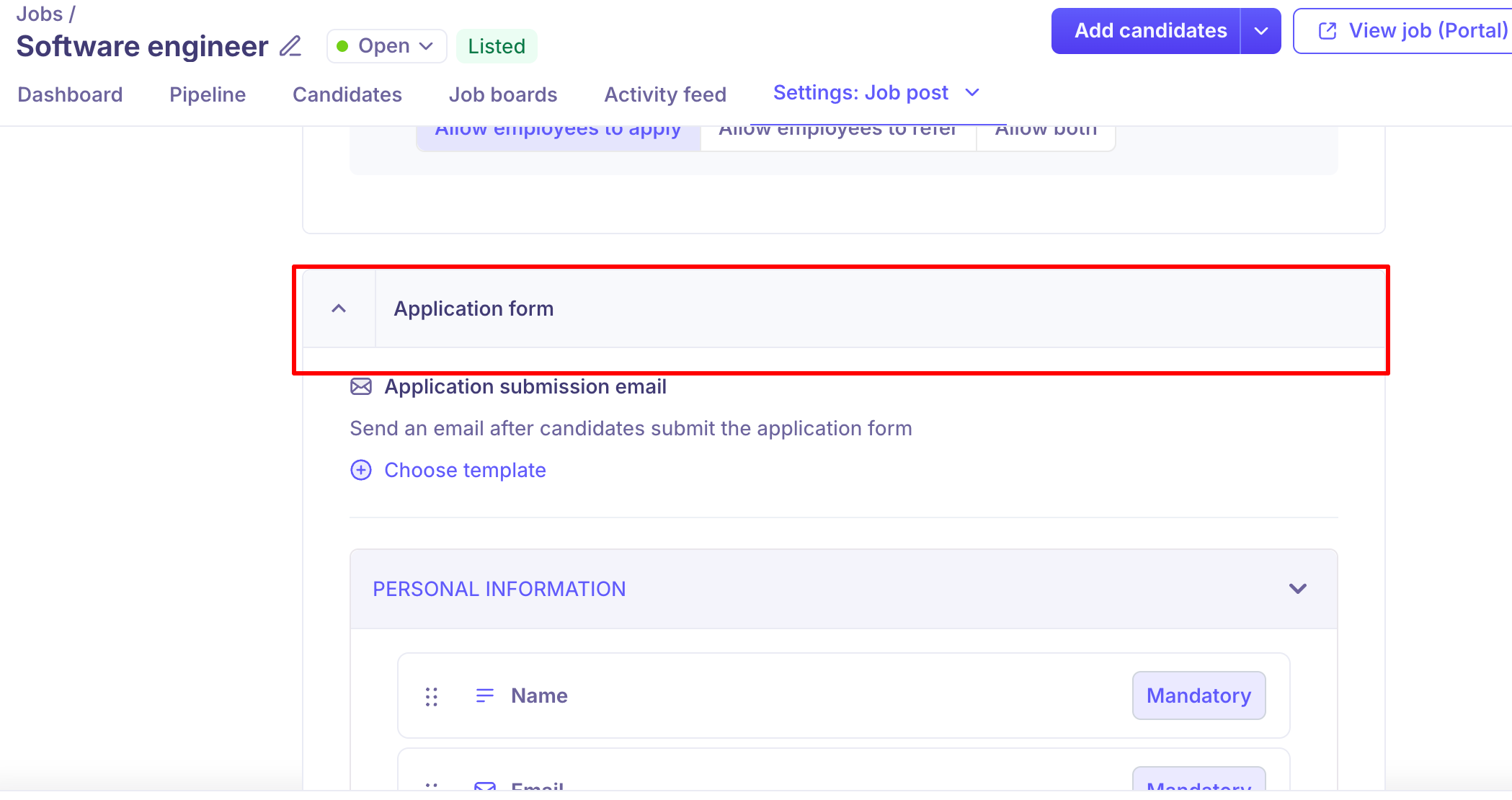Click the external link icon in View job button
The width and height of the screenshot is (1512, 800).
click(1328, 31)
